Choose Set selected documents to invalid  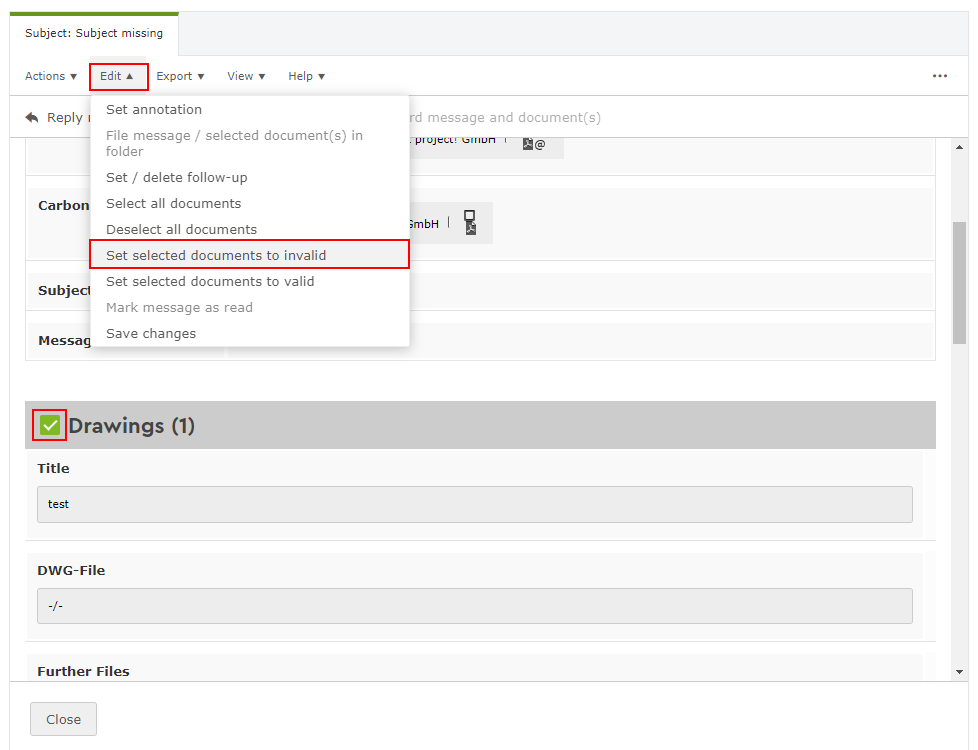click(x=216, y=255)
